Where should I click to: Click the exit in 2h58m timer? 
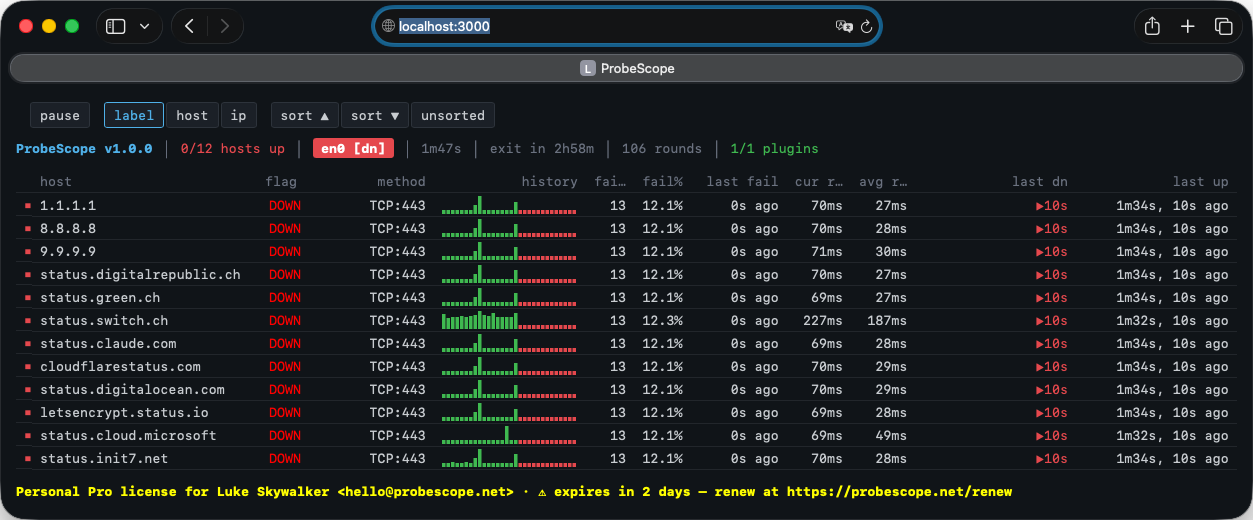click(x=541, y=148)
